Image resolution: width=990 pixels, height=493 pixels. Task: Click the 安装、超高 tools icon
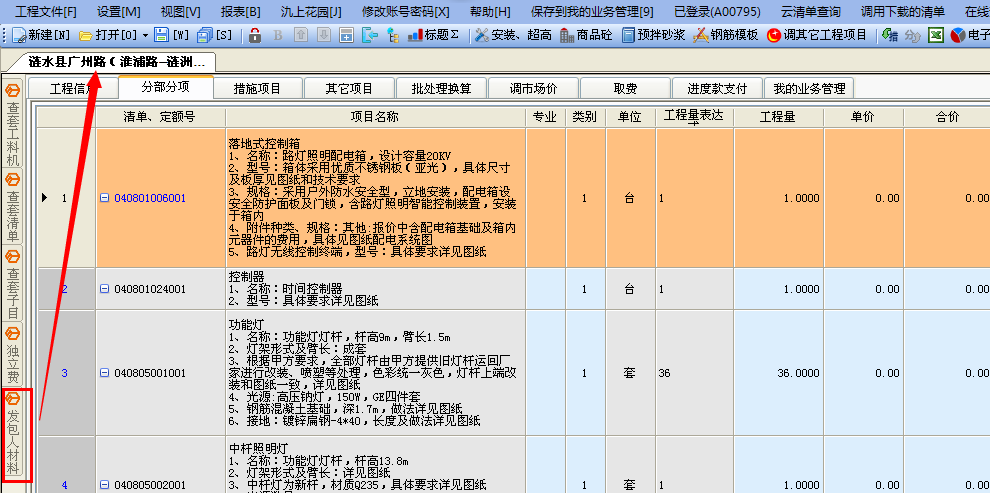pos(482,35)
